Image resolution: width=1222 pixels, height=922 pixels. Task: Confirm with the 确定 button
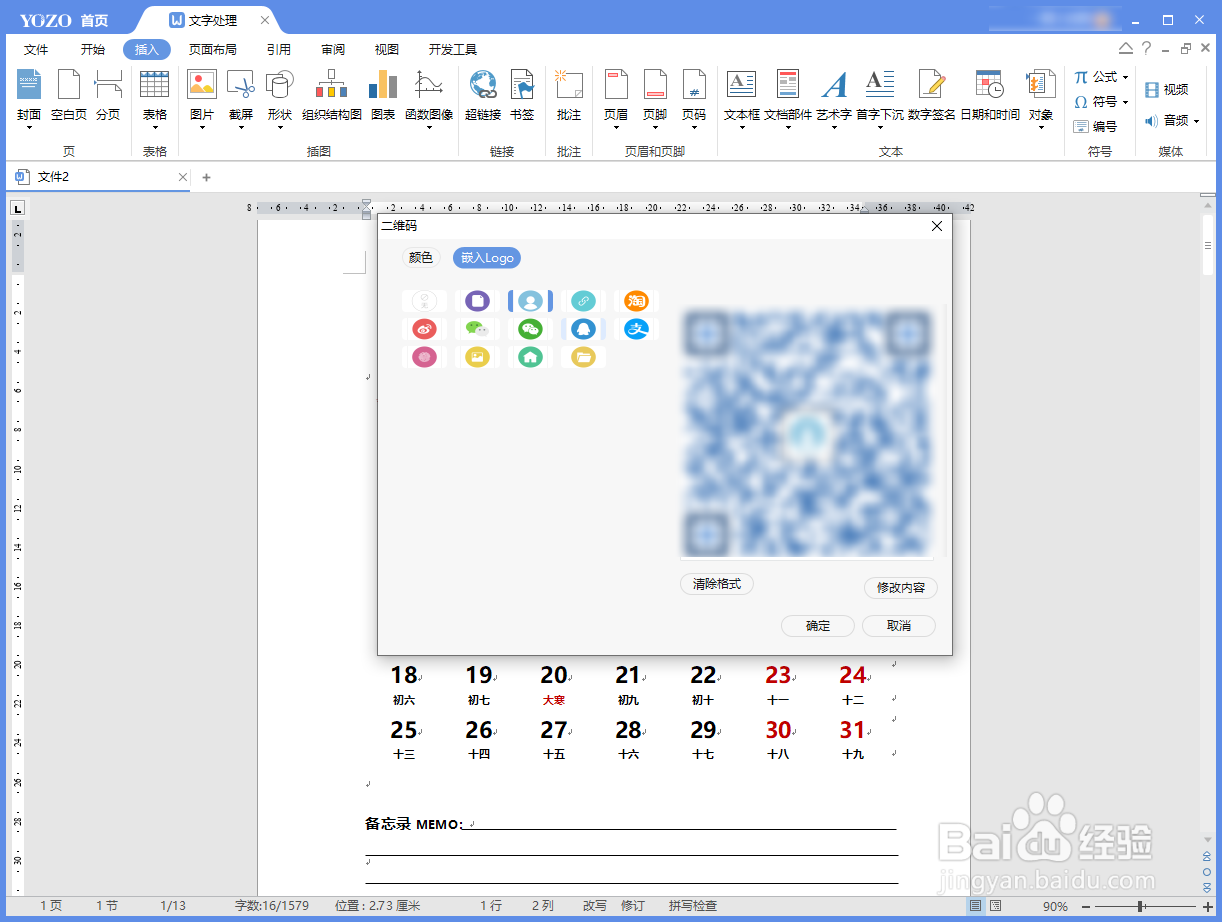click(x=818, y=626)
